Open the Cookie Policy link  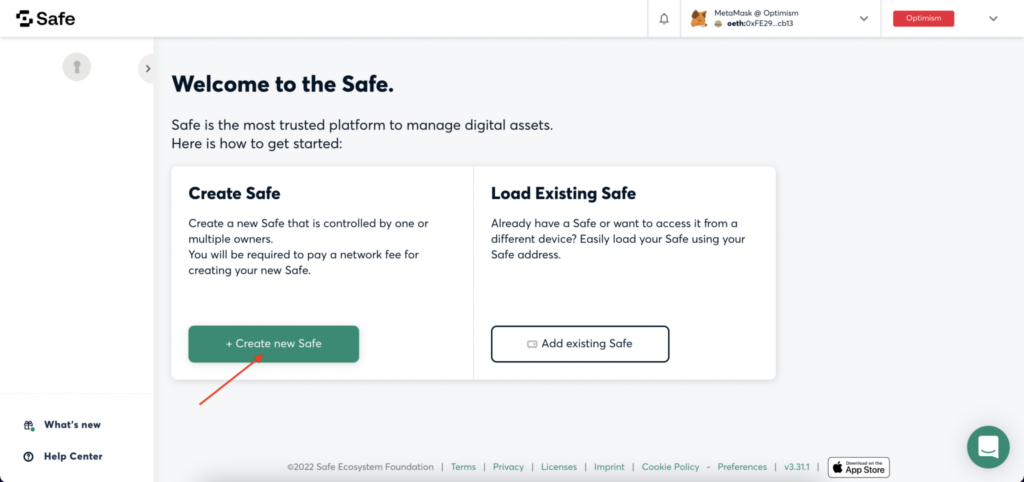(670, 467)
